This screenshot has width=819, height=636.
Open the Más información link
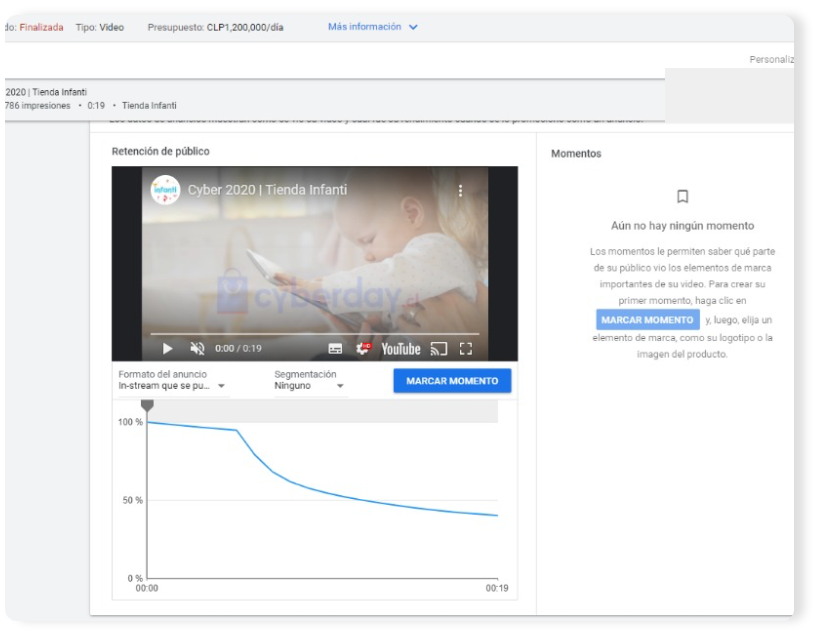point(365,27)
